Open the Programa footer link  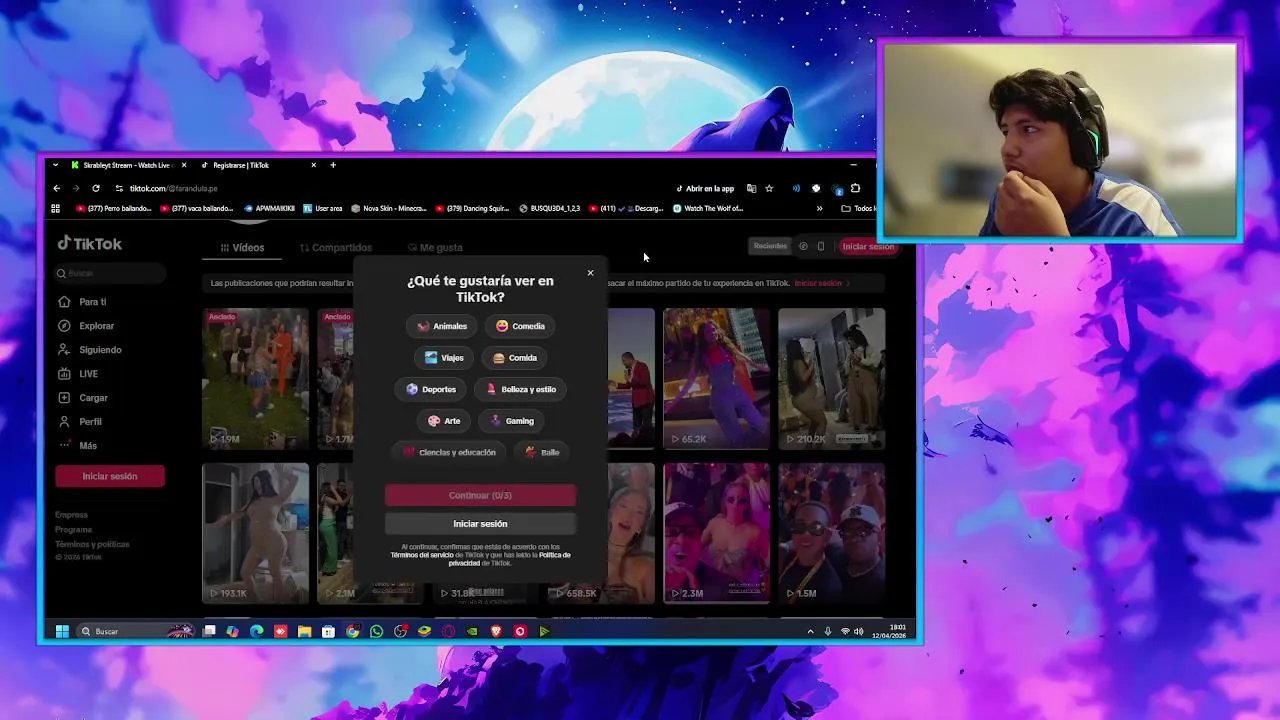click(73, 530)
